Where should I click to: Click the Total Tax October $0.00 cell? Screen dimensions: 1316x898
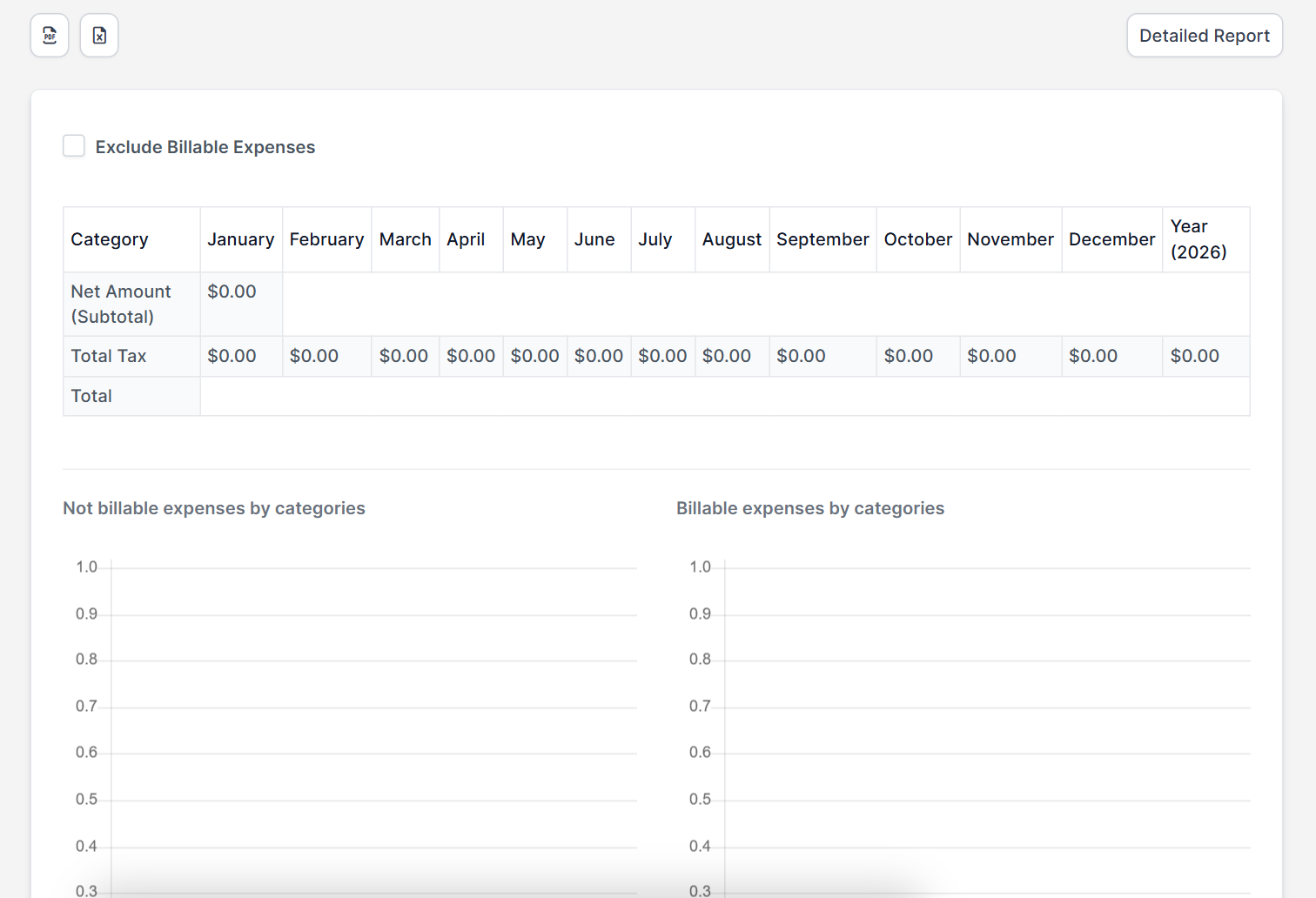coord(918,356)
